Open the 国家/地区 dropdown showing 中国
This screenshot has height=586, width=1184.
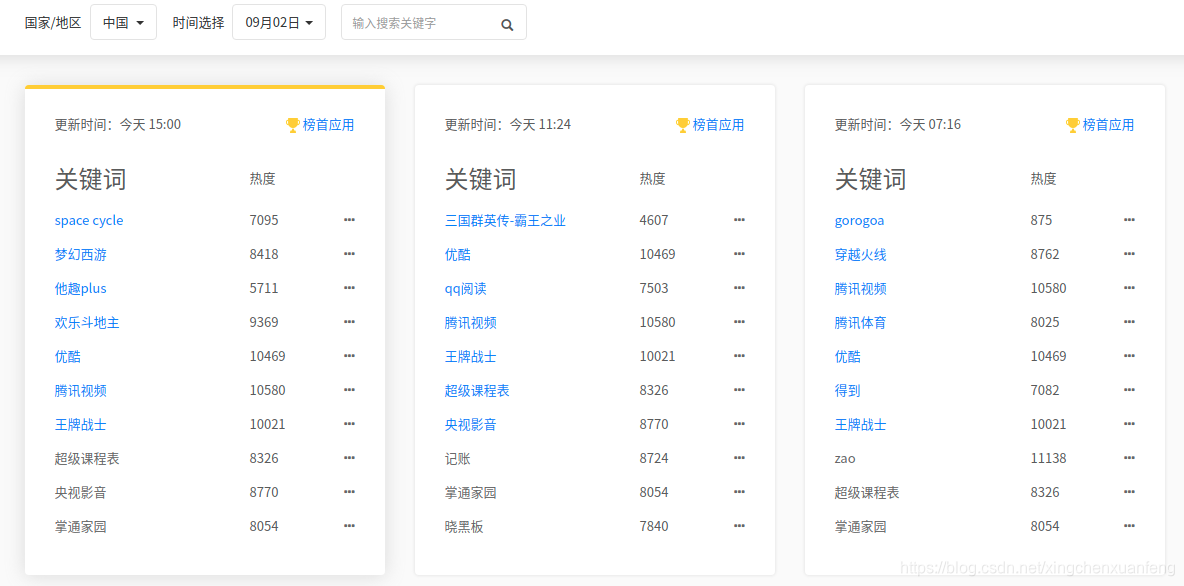point(121,21)
